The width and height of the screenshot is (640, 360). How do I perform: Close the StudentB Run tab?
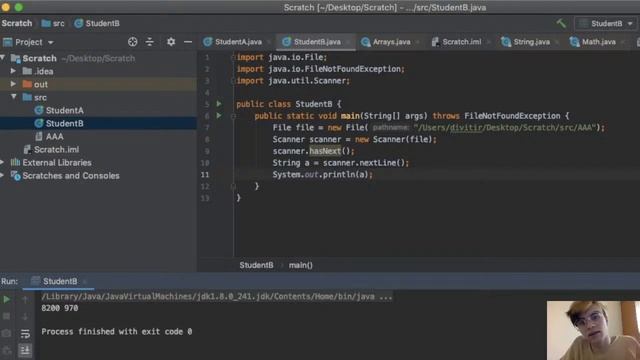coord(85,282)
